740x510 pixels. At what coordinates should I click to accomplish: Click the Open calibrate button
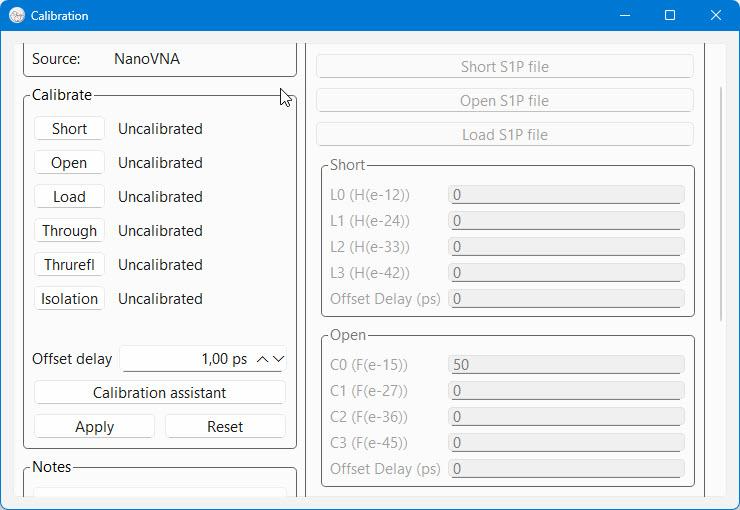click(69, 162)
